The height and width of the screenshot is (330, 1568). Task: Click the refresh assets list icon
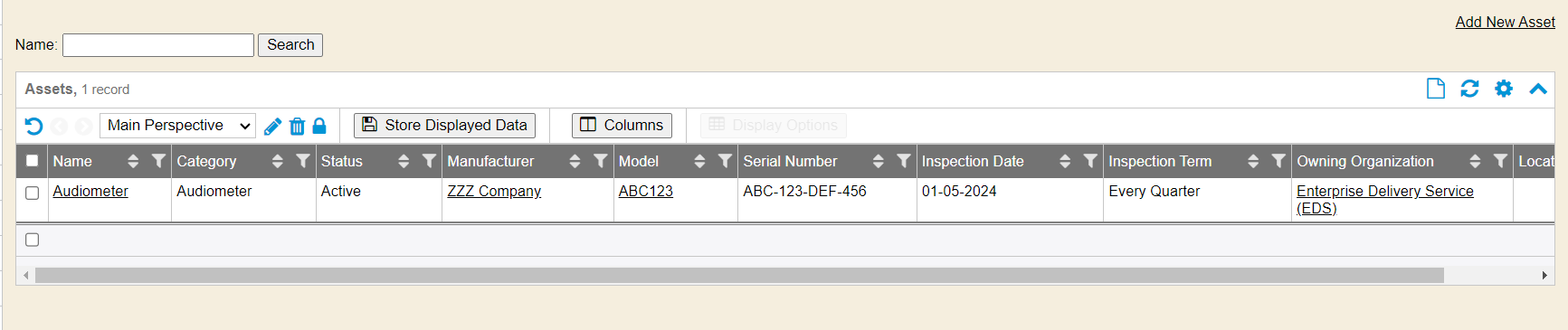(x=1469, y=89)
